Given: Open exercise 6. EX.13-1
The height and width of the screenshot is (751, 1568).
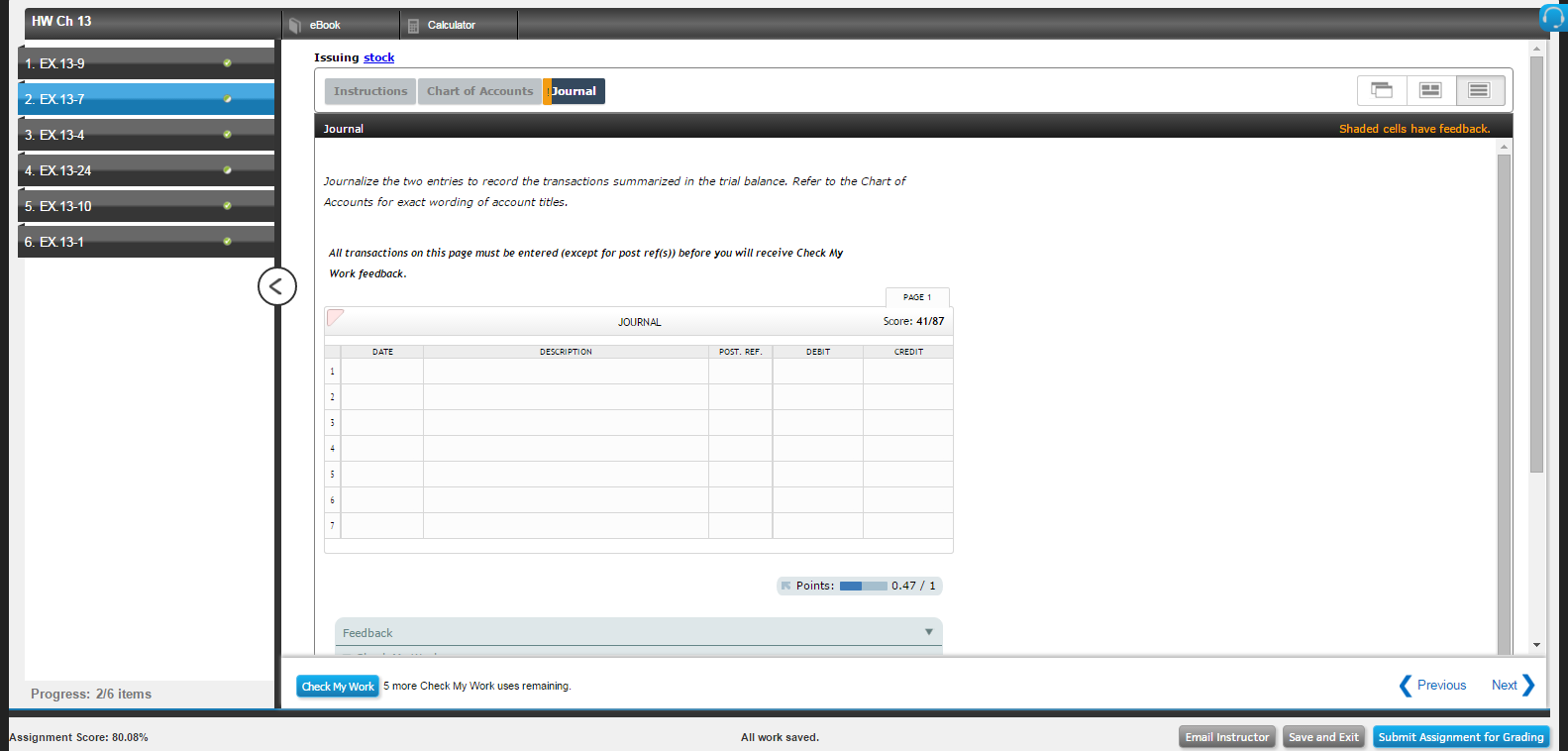Looking at the screenshot, I should [146, 242].
